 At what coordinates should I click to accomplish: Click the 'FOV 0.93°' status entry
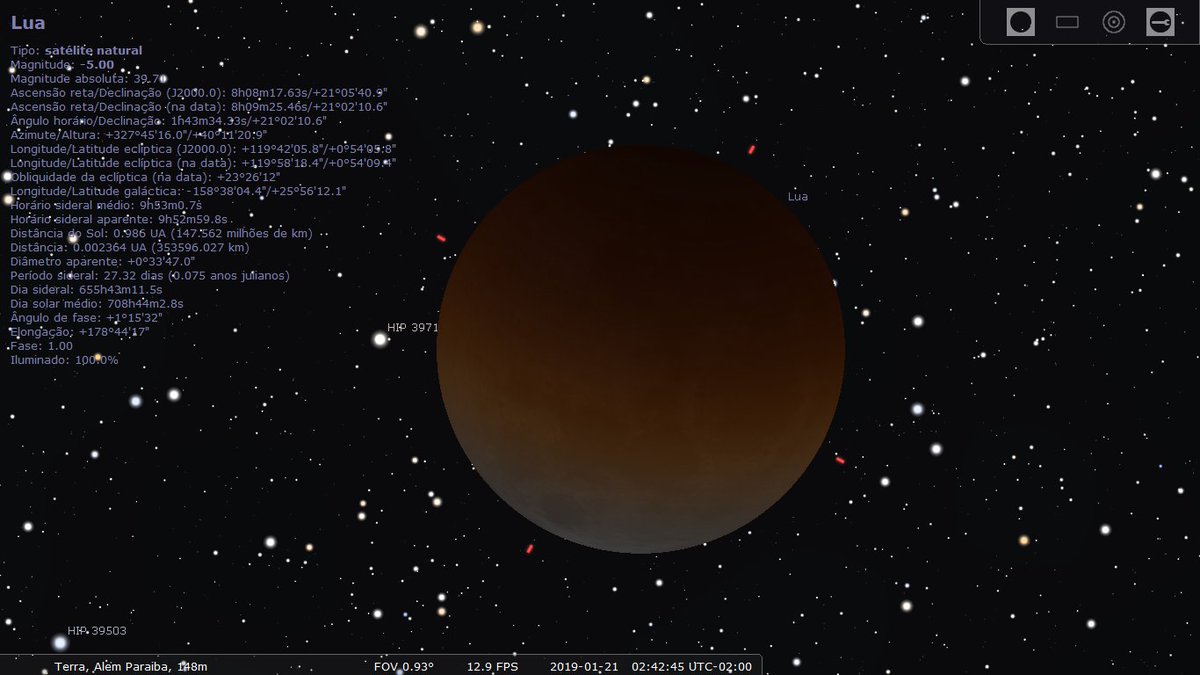coord(404,666)
